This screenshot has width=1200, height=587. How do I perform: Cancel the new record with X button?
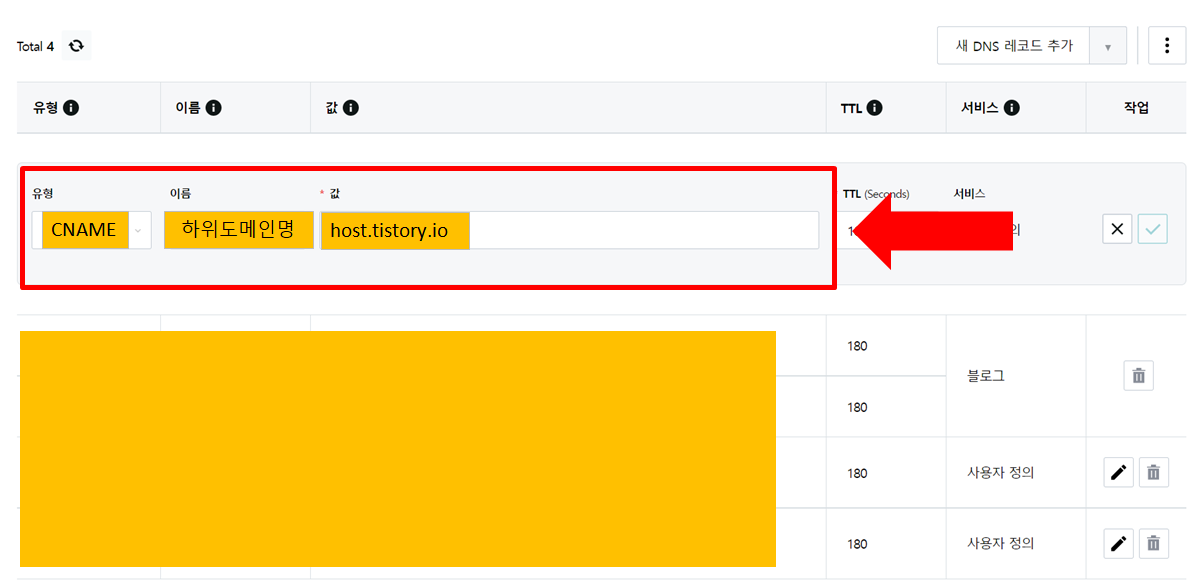(x=1118, y=230)
